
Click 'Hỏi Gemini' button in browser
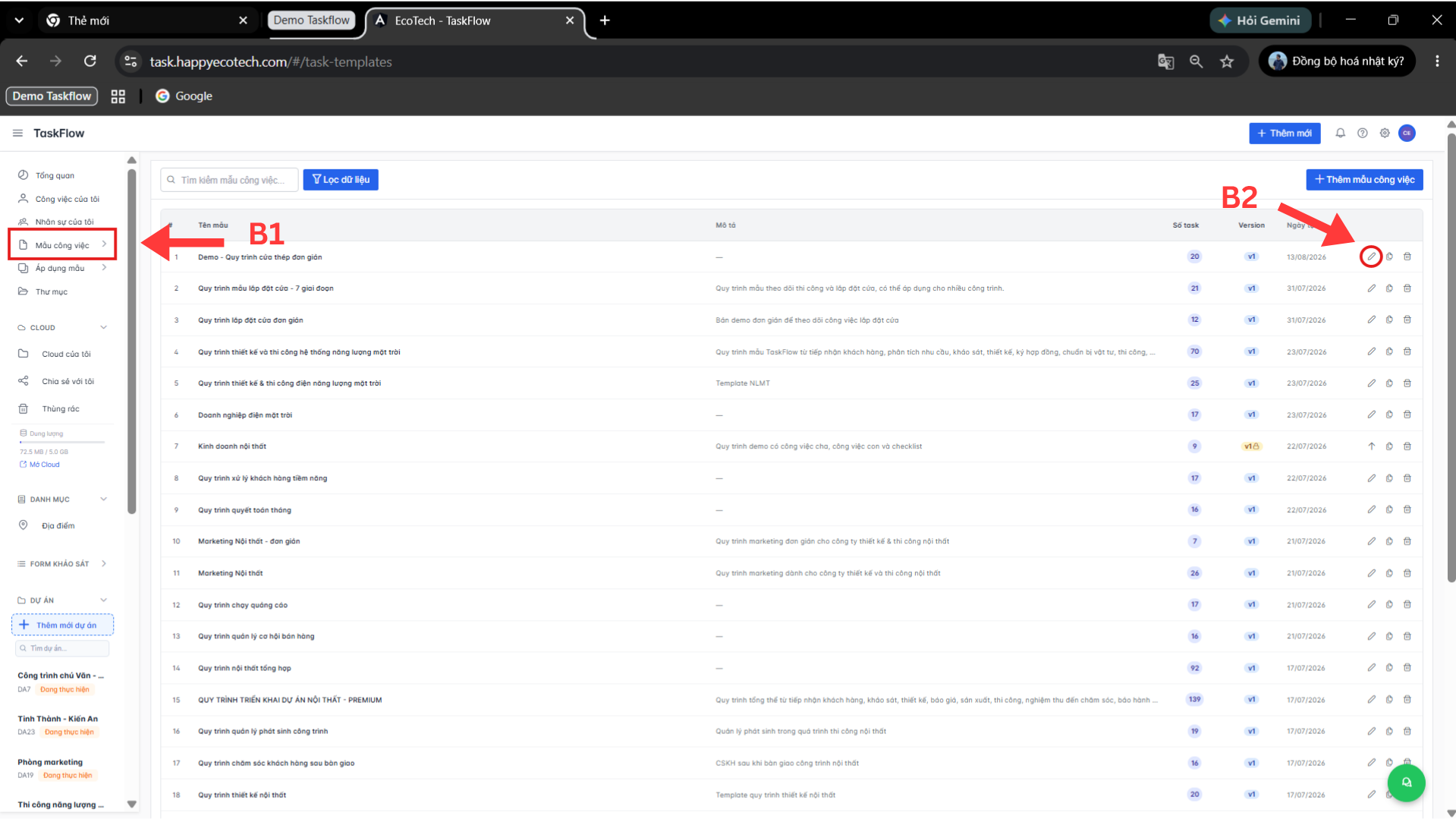(x=1259, y=20)
